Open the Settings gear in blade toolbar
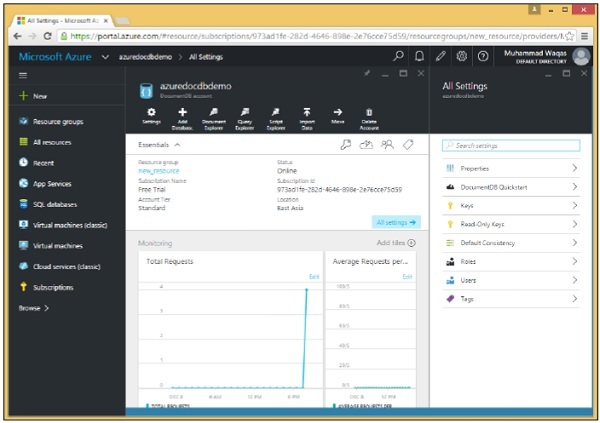Image resolution: width=600 pixels, height=423 pixels. point(151,116)
